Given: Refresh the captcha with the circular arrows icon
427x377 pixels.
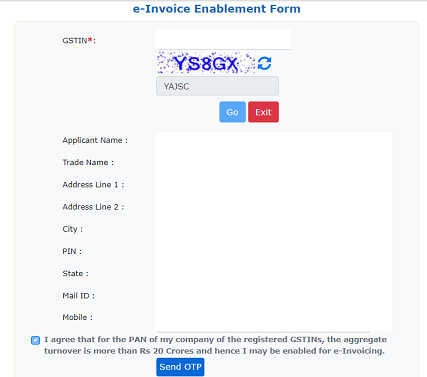Looking at the screenshot, I should (x=265, y=63).
